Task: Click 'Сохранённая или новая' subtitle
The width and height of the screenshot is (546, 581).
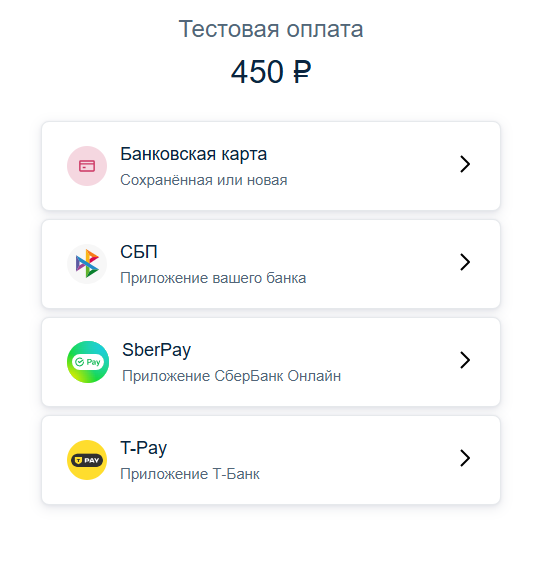Action: pos(204,180)
